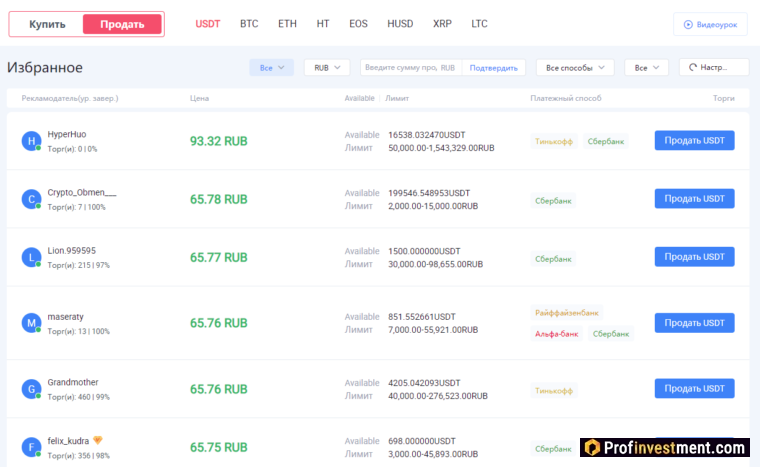Click the Тинькофф tag in Grandmother's row

pyautogui.click(x=554, y=390)
